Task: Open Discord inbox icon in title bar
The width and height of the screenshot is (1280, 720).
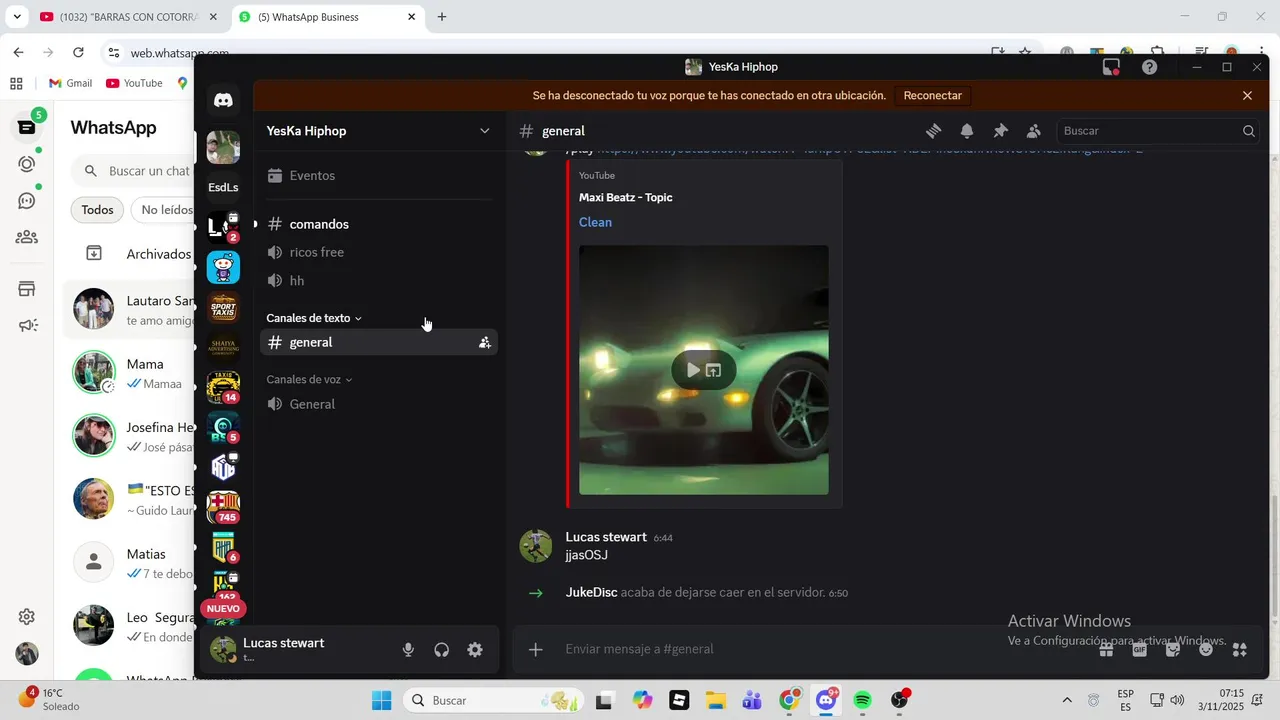Action: pos(1111,67)
